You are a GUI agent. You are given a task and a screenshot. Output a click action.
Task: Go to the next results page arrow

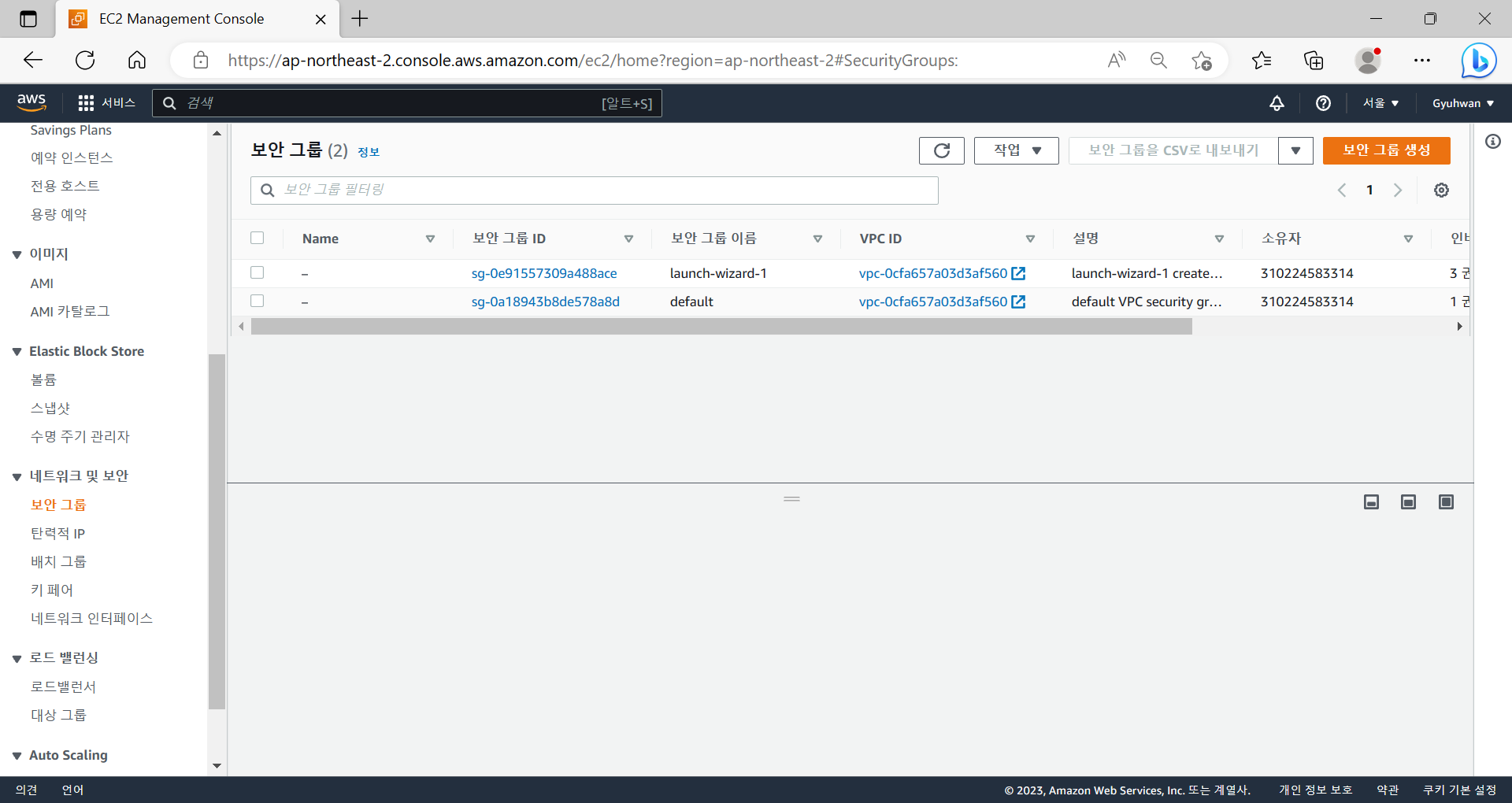pyautogui.click(x=1398, y=190)
